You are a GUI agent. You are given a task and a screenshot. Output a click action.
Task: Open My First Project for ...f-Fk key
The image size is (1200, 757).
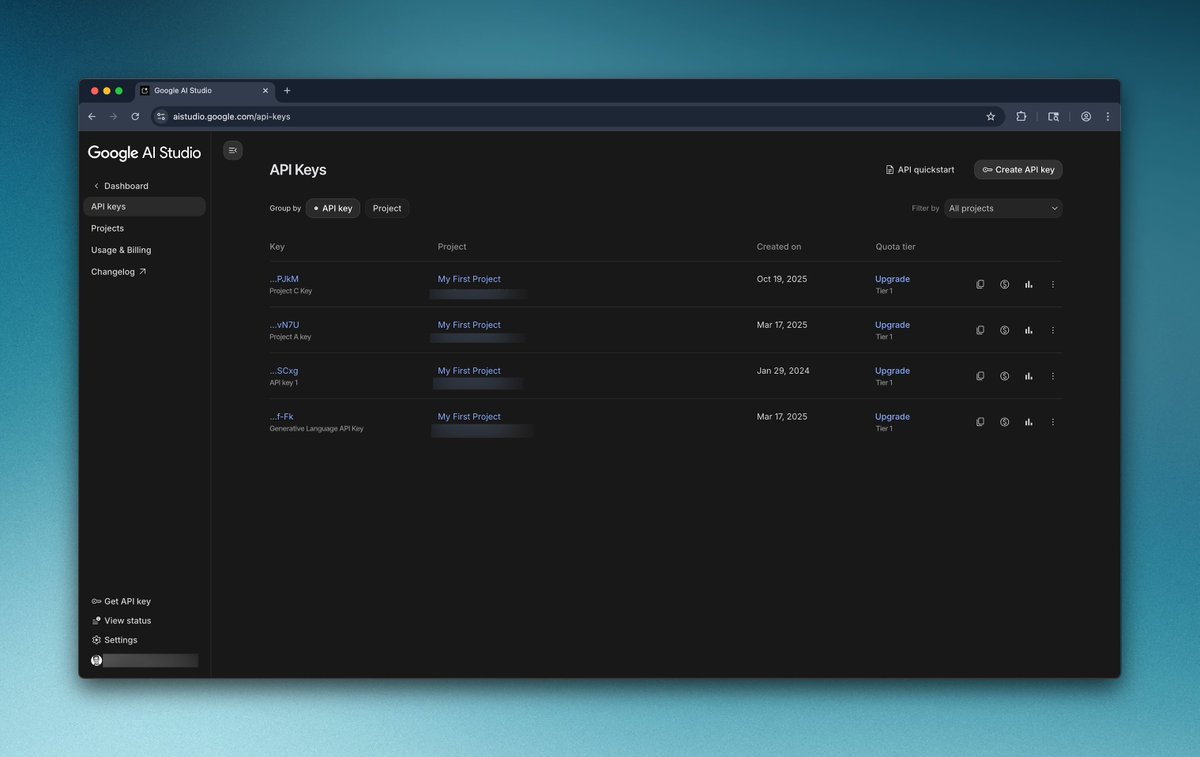pos(469,417)
